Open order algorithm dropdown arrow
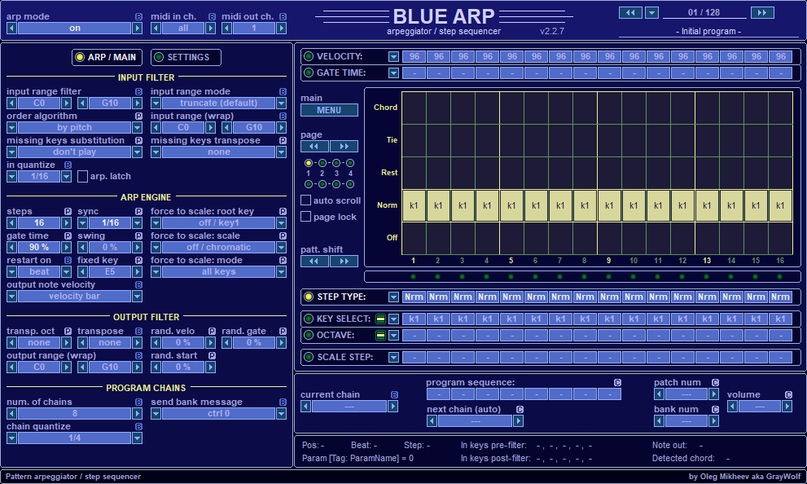The width and height of the screenshot is (807, 484). pyautogui.click(x=137, y=128)
